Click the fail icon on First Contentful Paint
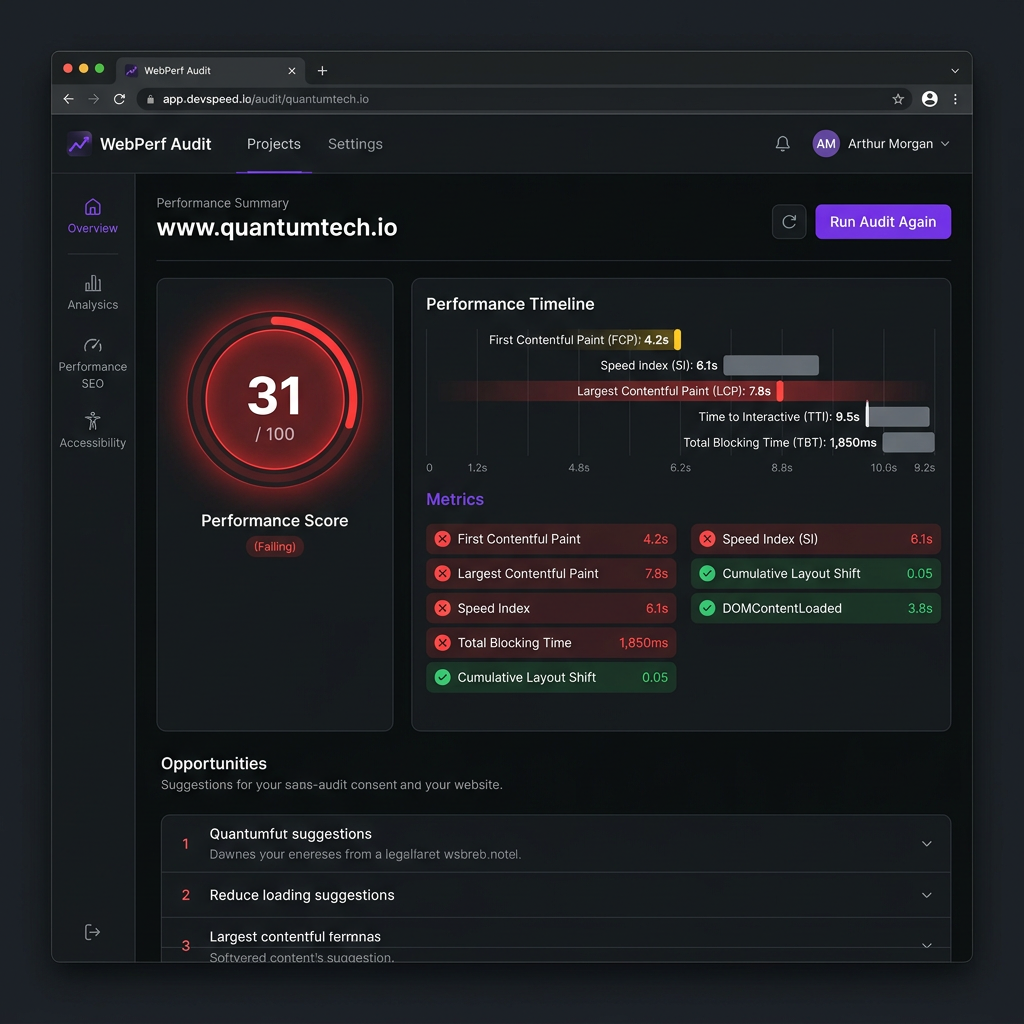Screen dimensions: 1024x1024 click(442, 539)
